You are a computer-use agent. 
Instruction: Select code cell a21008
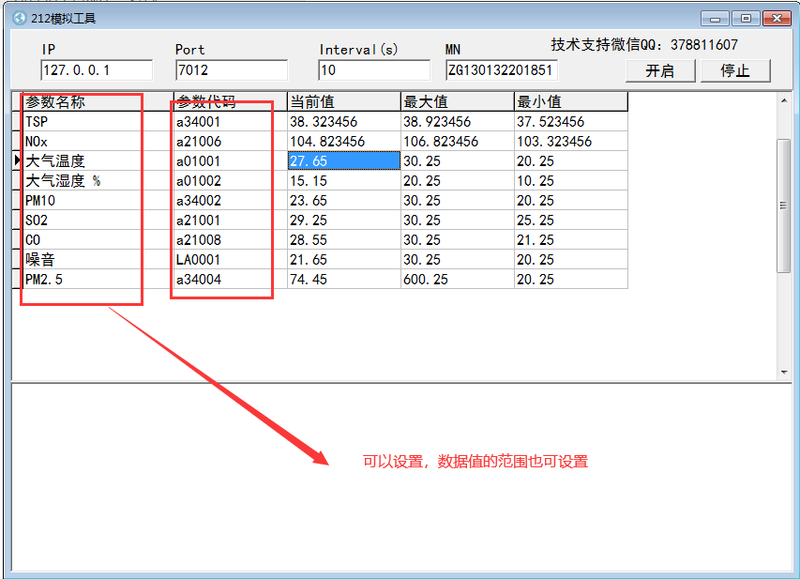[x=230, y=240]
